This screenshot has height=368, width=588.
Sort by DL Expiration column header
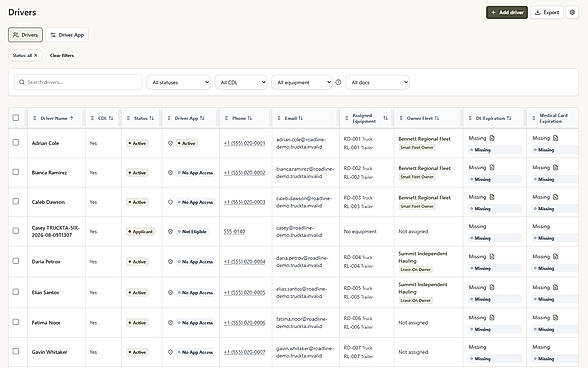point(493,118)
